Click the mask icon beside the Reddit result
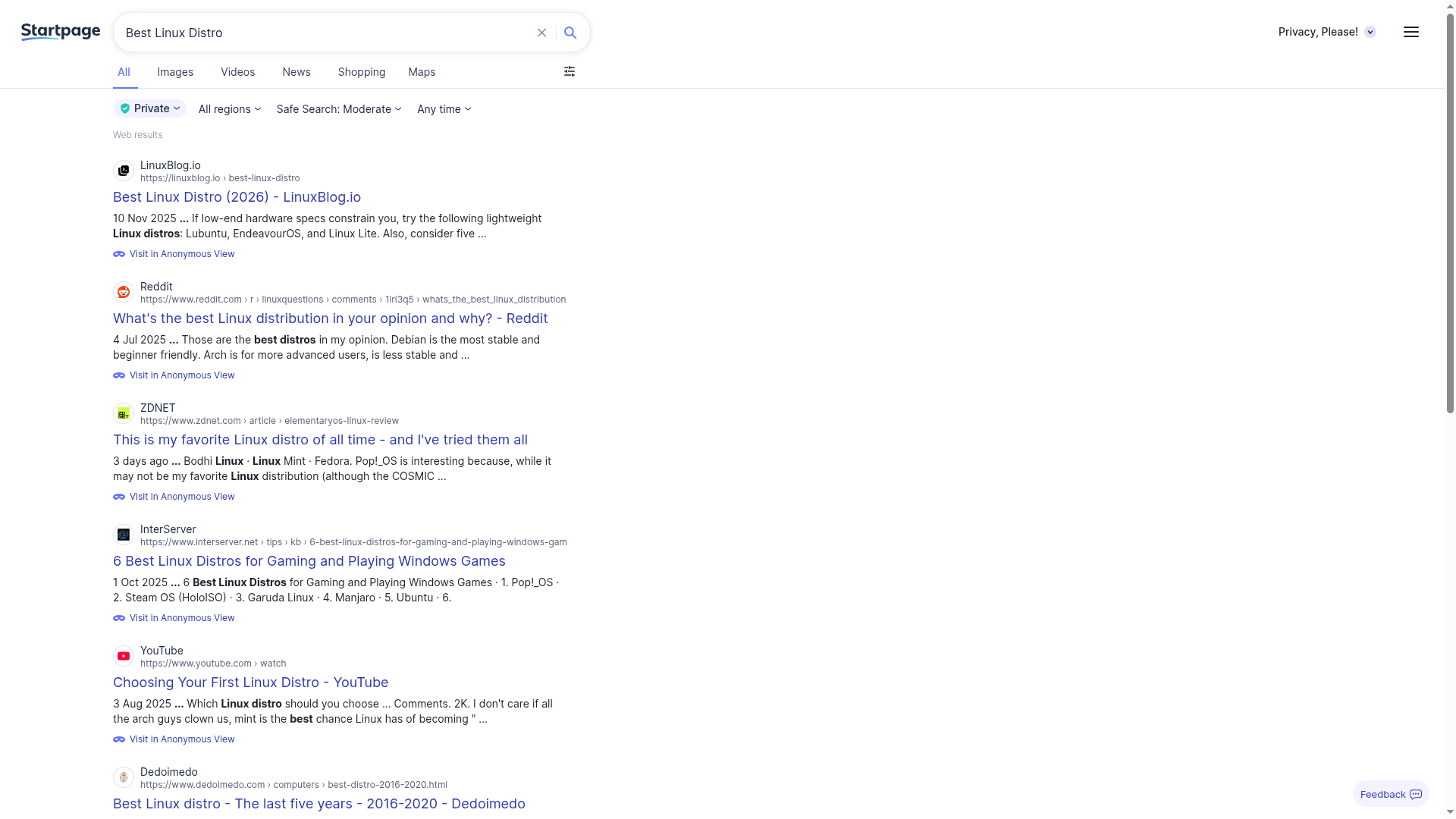The height and width of the screenshot is (819, 1456). [119, 375]
